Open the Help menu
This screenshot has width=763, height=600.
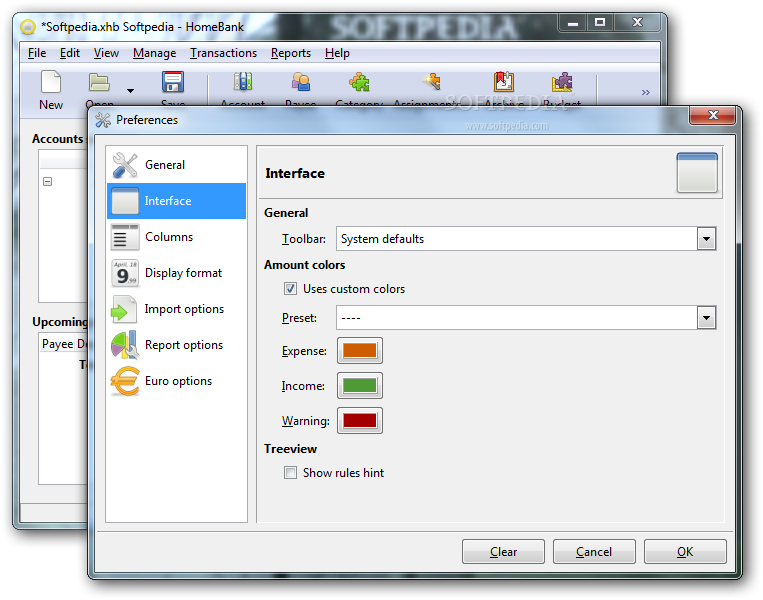pos(337,53)
